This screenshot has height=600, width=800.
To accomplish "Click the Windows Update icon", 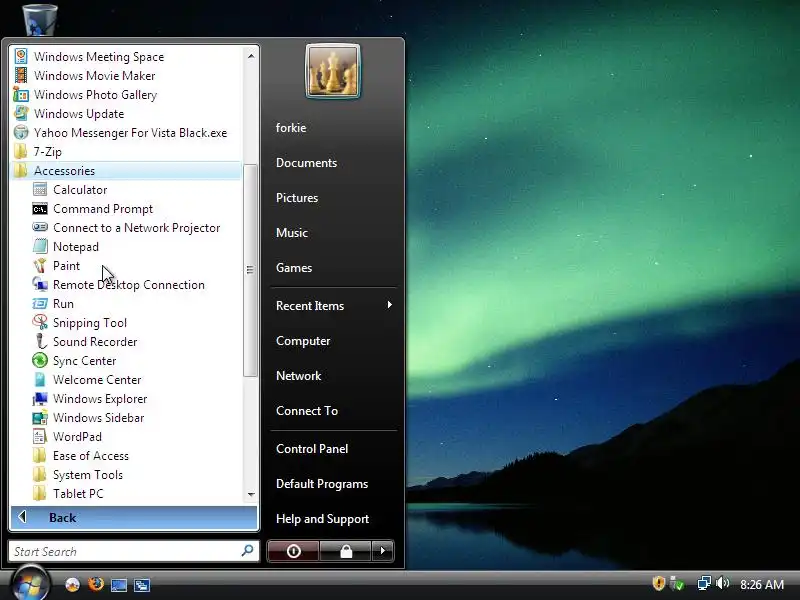I will tap(21, 113).
